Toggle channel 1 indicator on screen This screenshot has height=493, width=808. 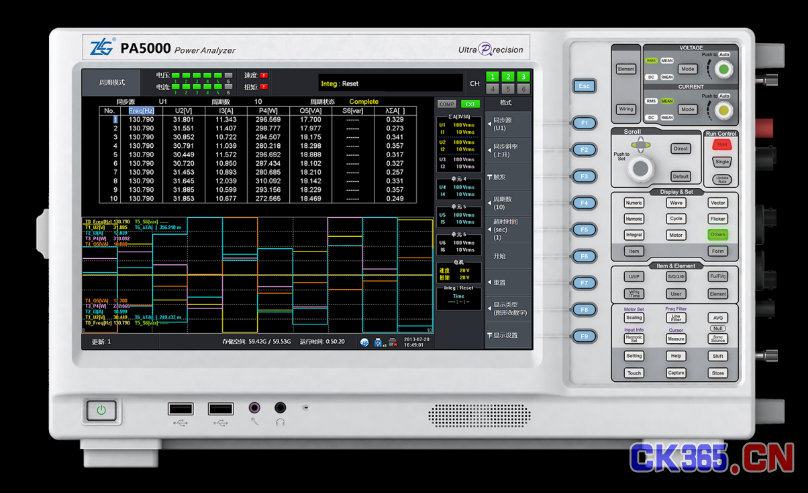click(492, 76)
